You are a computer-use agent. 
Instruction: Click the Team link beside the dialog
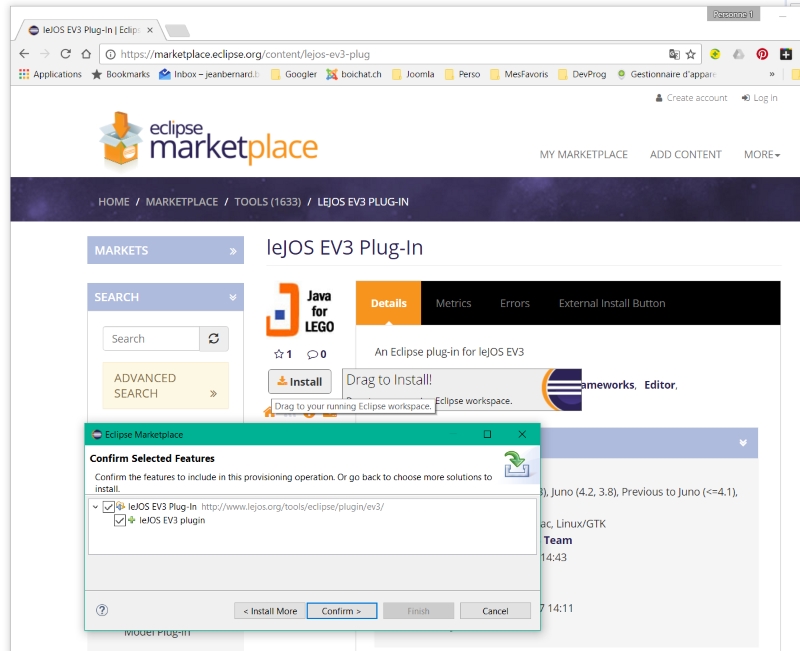tap(558, 540)
